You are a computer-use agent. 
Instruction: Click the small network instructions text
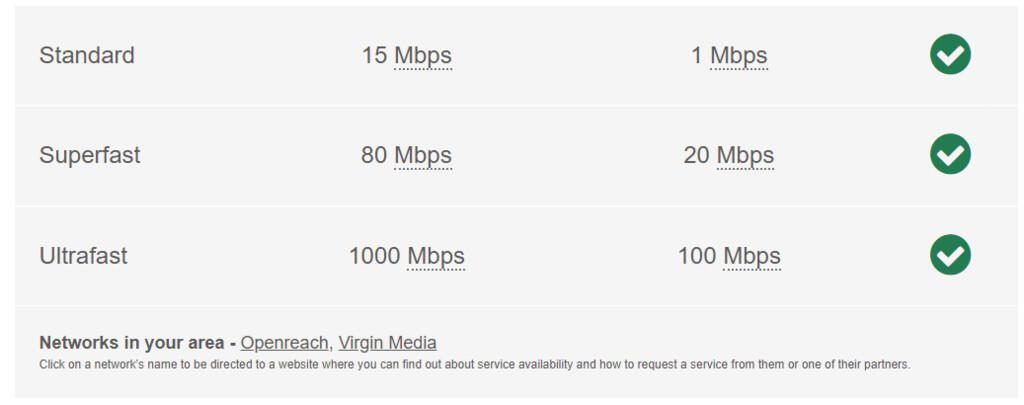(474, 365)
